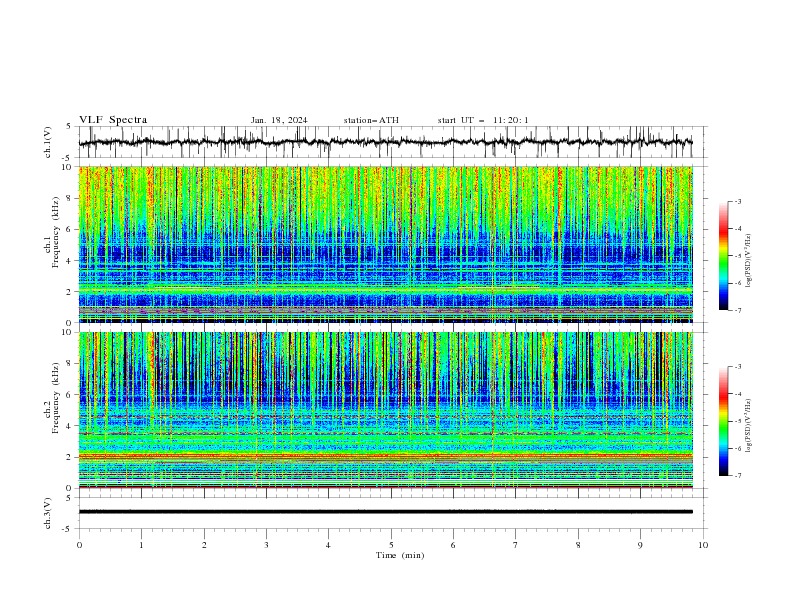Viewport: 792px width, 612px height.
Task: Click the bright 2 kHz band in ch.2 spectrogram
Action: coord(385,456)
